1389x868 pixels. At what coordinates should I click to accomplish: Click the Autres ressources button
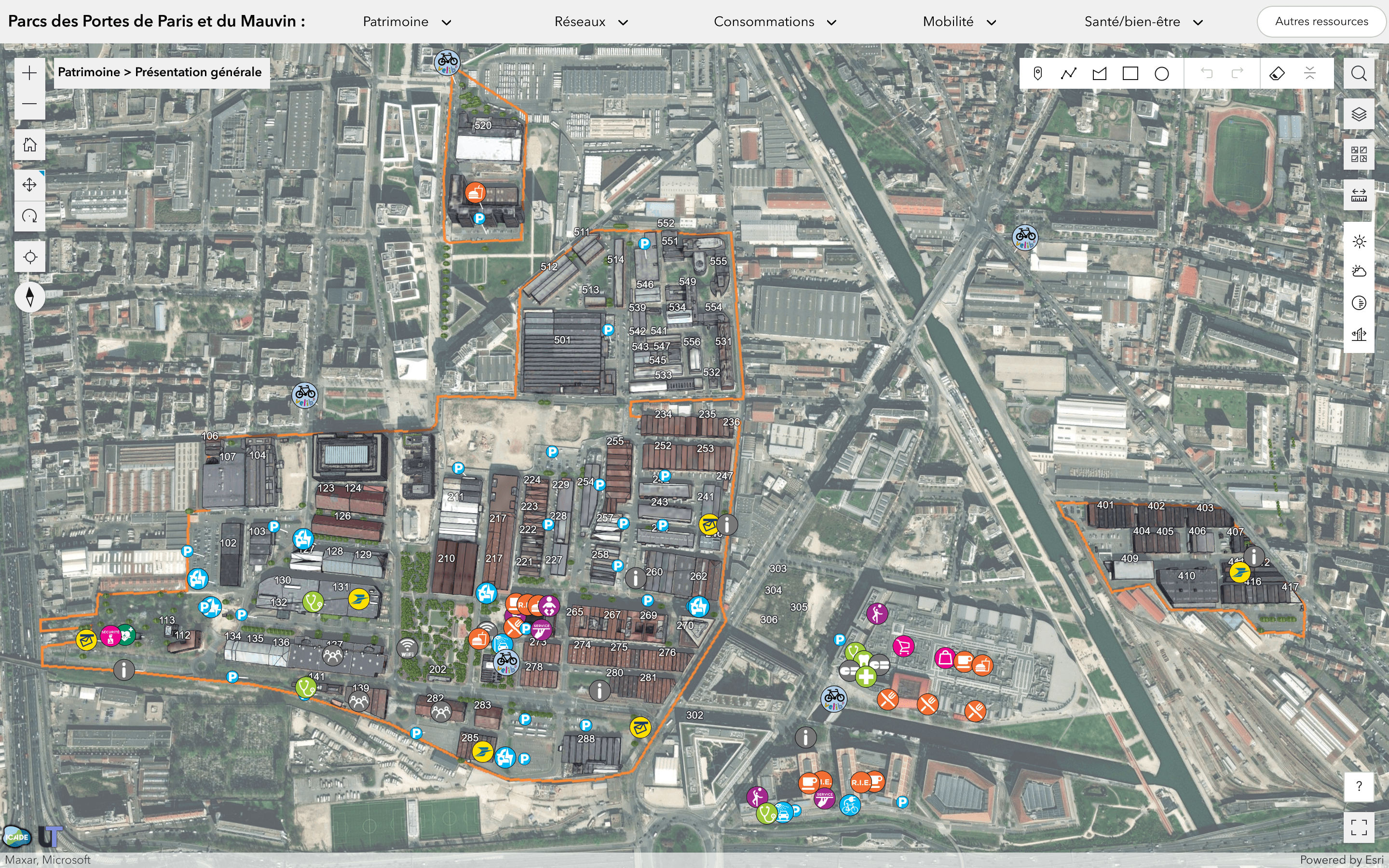click(x=1321, y=22)
